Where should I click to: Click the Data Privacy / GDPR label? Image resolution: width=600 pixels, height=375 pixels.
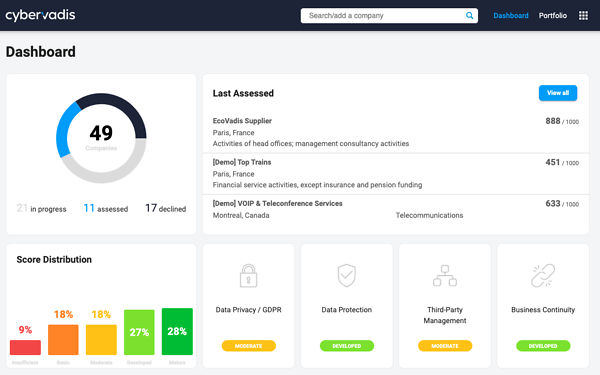coord(248,310)
